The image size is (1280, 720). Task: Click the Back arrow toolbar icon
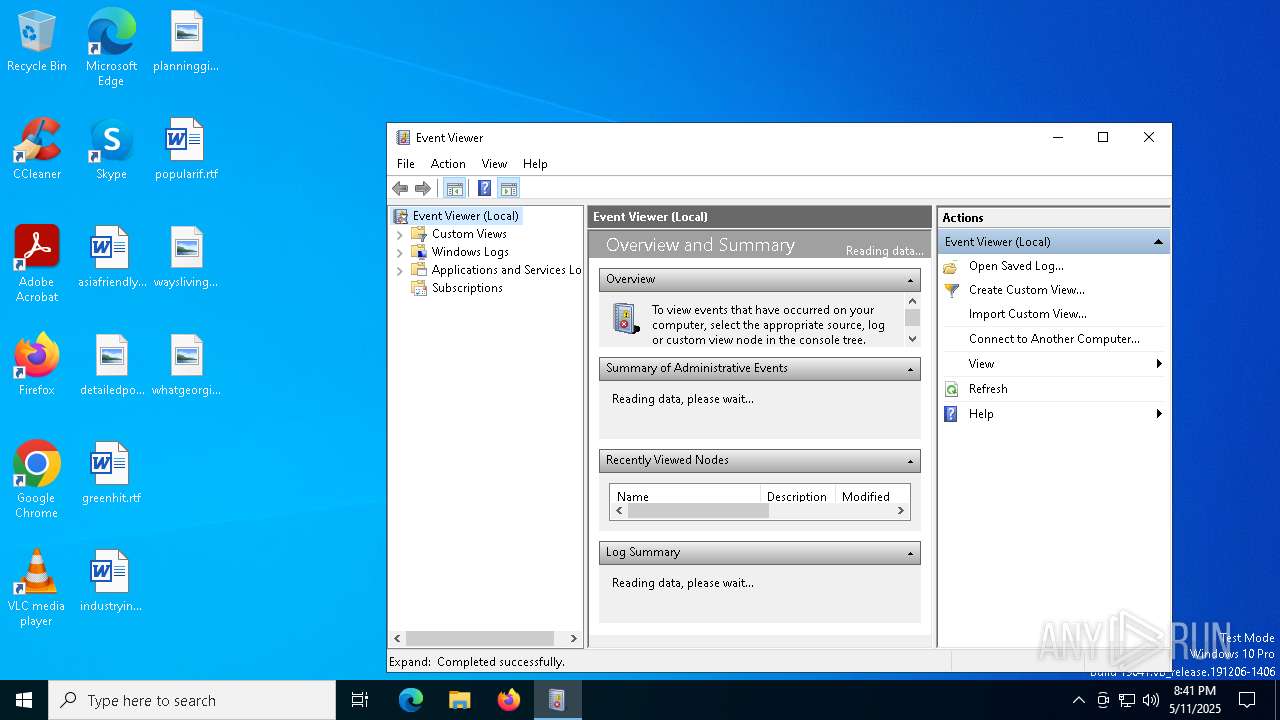click(400, 188)
